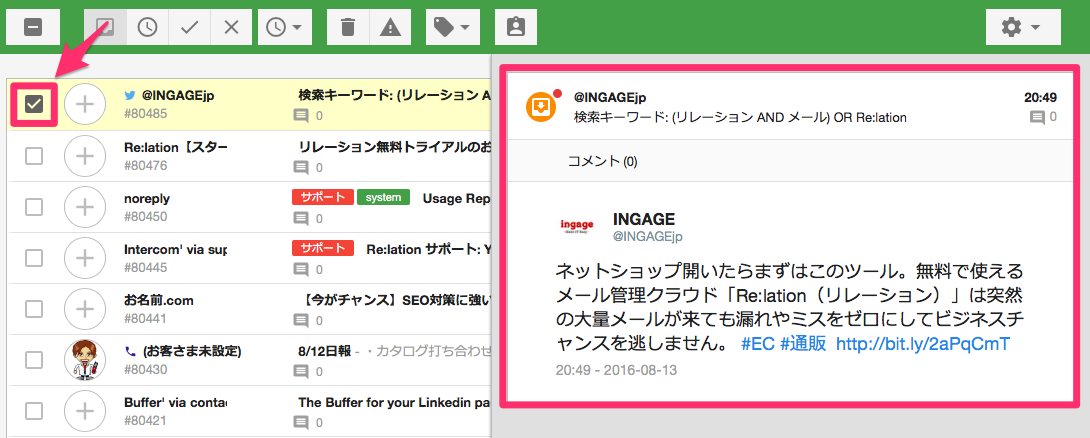The image size is (1090, 438).
Task: Click comment bubble icon on 8/12日報 ticket
Action: point(300,372)
